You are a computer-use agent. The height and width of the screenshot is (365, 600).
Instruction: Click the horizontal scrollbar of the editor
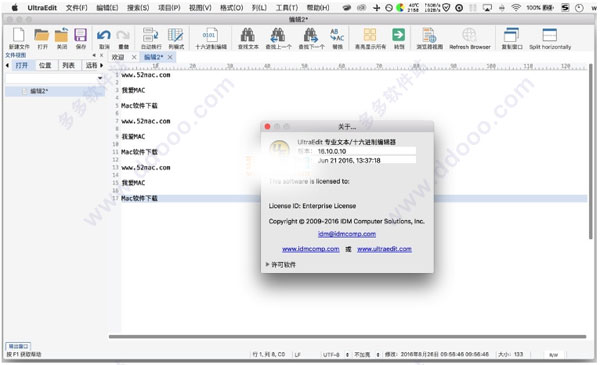(x=347, y=337)
